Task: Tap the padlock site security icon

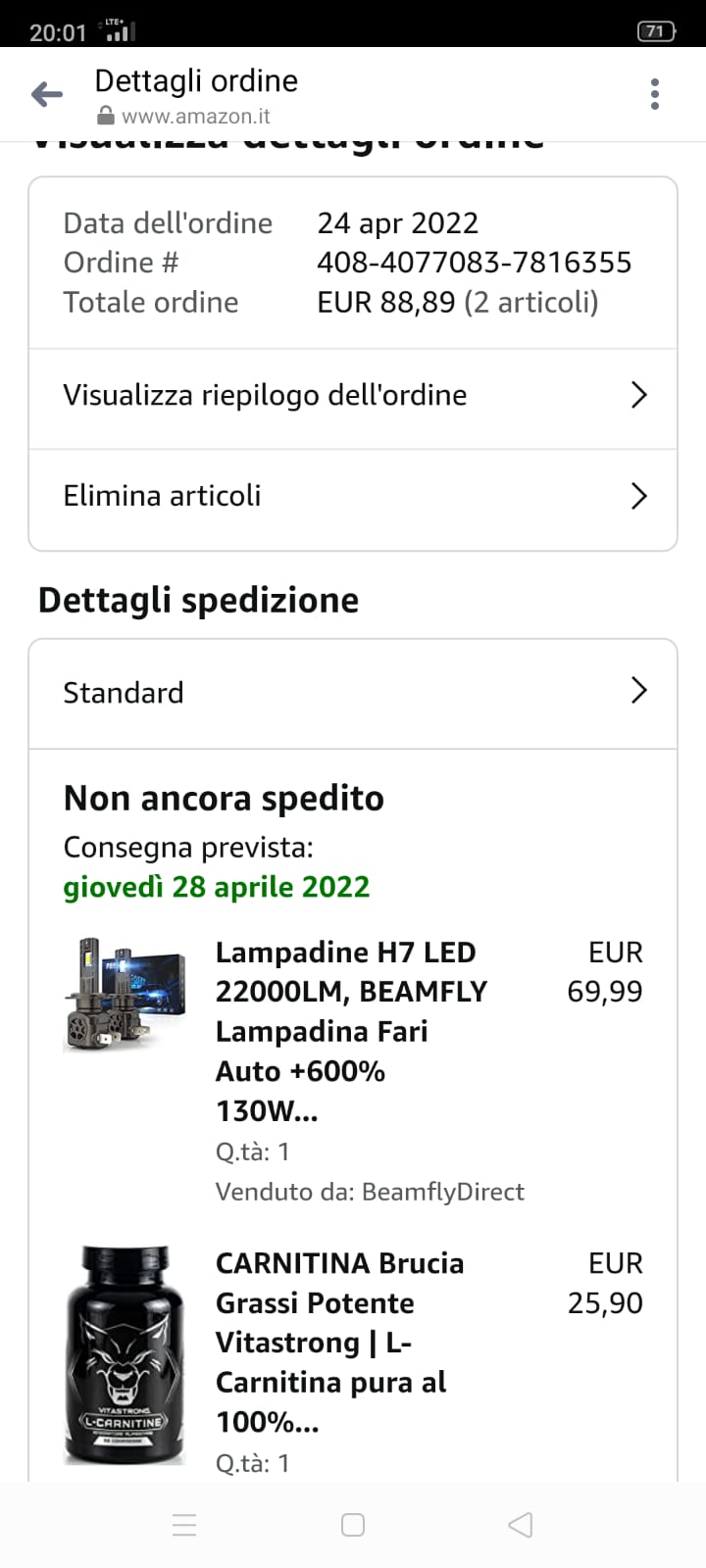Action: [106, 117]
